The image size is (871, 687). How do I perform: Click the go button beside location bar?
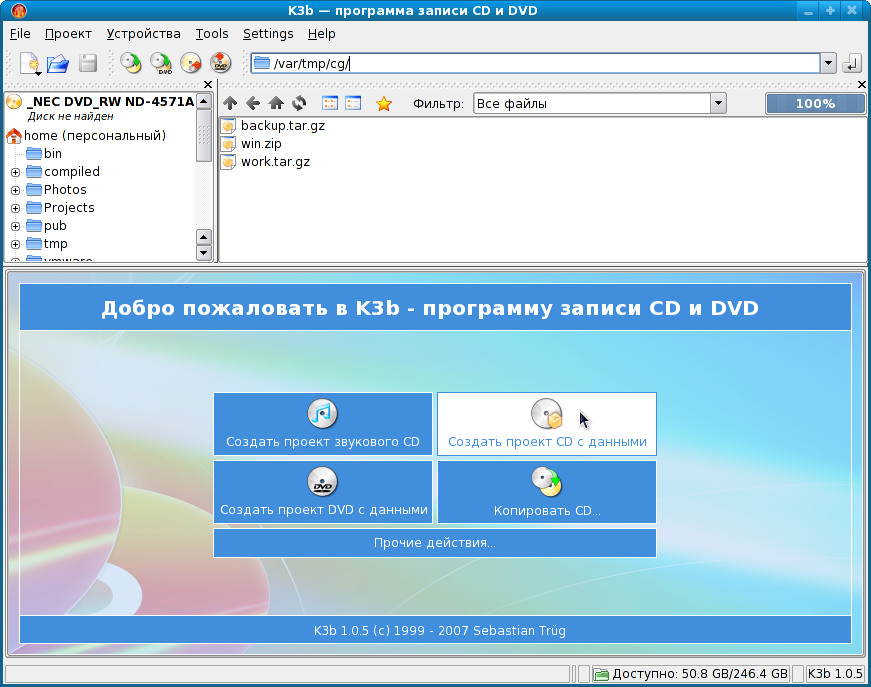(852, 63)
